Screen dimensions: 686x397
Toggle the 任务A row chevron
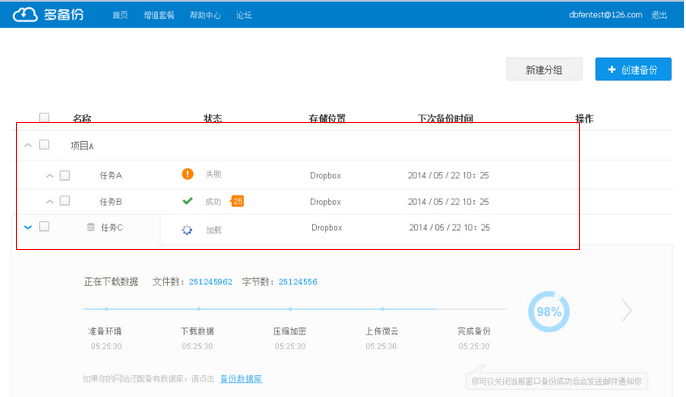point(49,176)
